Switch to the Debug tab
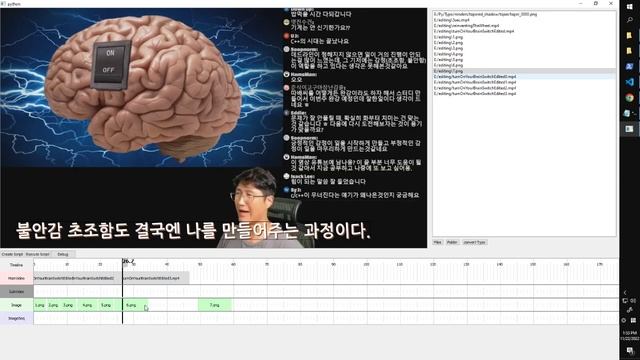 [x=63, y=254]
